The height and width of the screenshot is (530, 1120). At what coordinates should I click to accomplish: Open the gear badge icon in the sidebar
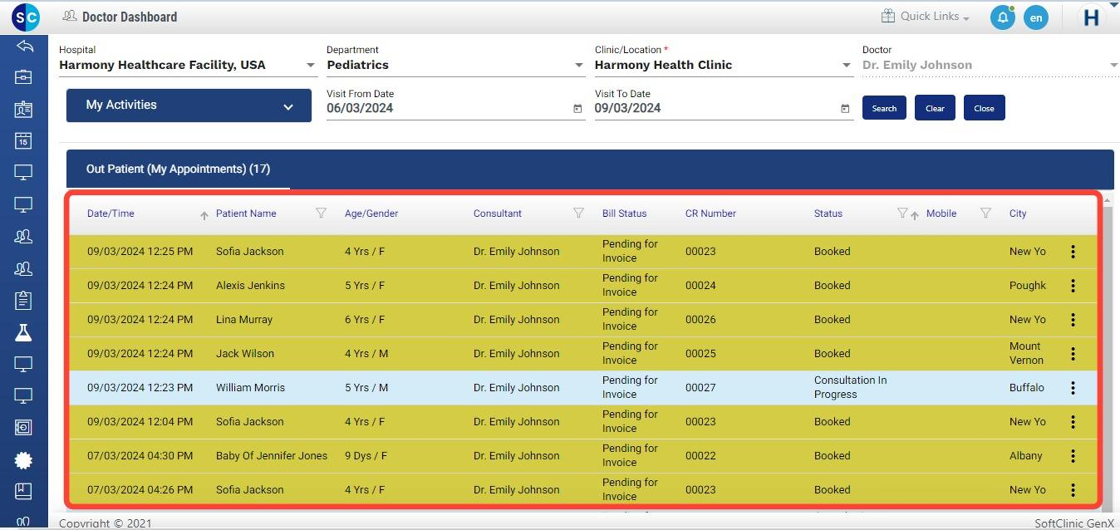[x=24, y=460]
